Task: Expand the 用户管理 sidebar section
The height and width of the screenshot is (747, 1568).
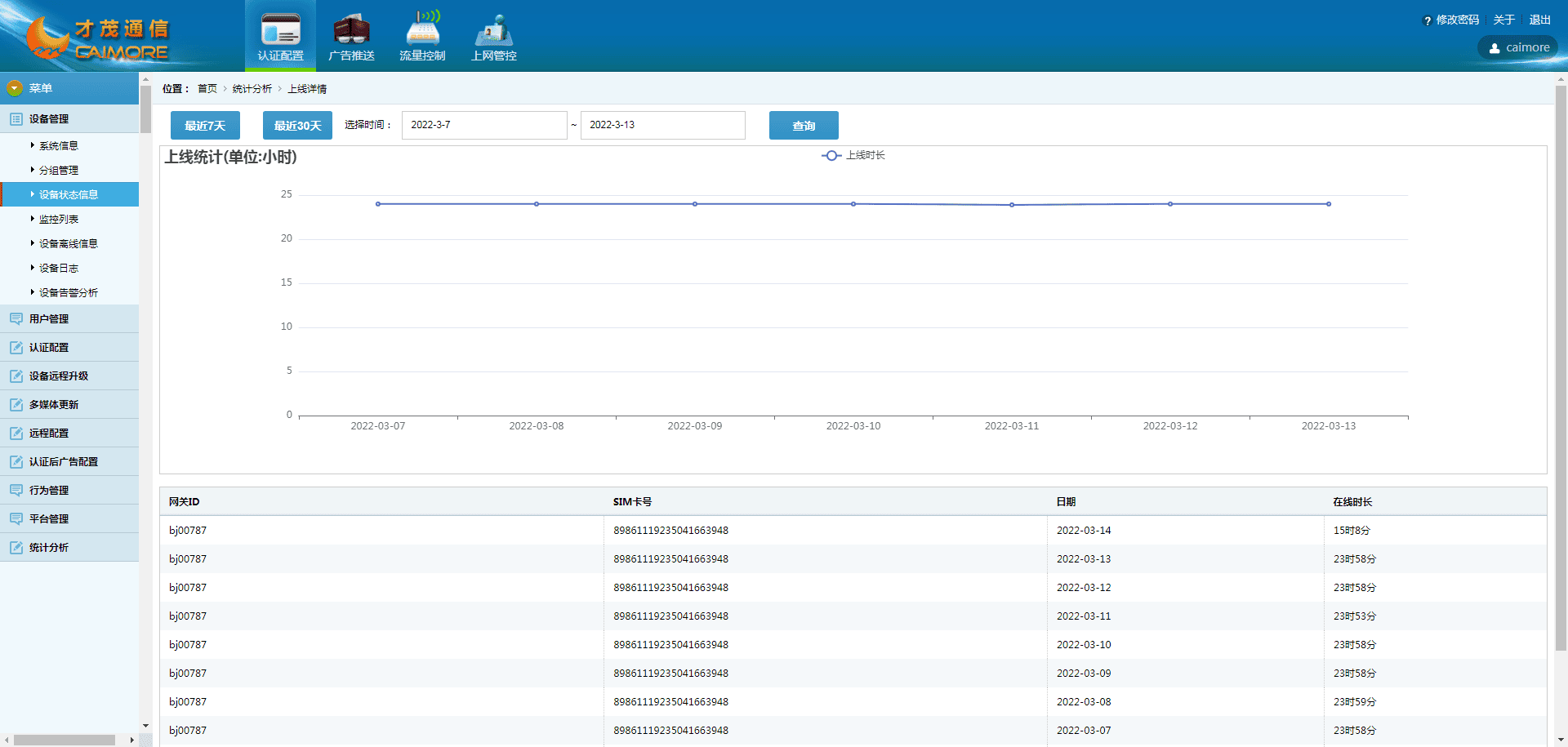Action: coord(49,319)
